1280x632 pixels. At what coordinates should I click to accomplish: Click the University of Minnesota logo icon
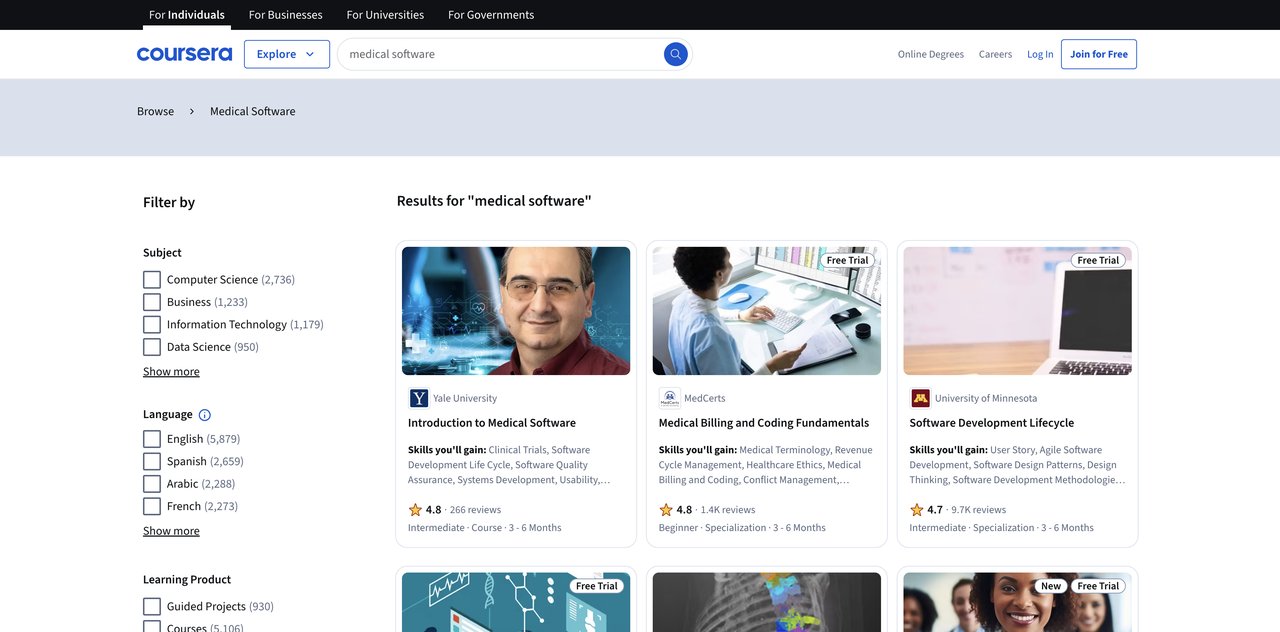[x=921, y=398]
